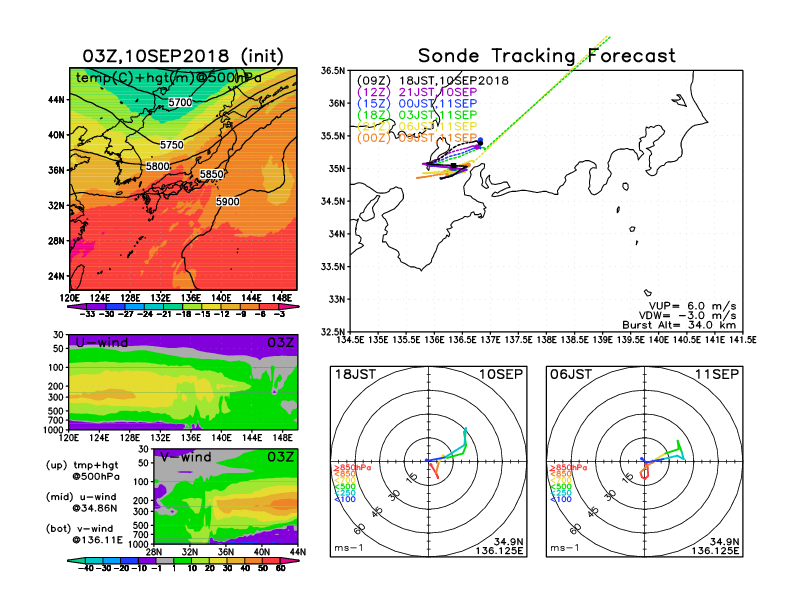Click the "148E" label under 500hPa map
Image resolution: width=792 pixels, height=612 pixels.
click(282, 298)
